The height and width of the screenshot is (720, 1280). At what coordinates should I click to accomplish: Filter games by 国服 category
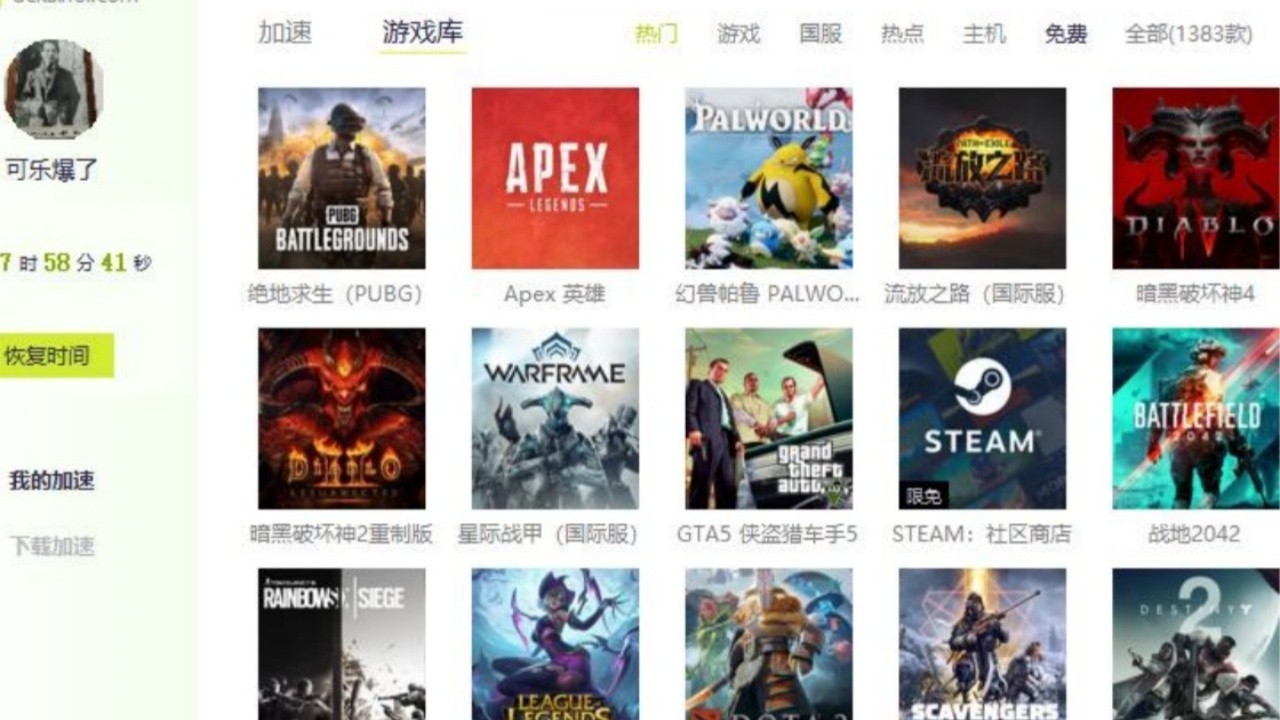pos(820,34)
